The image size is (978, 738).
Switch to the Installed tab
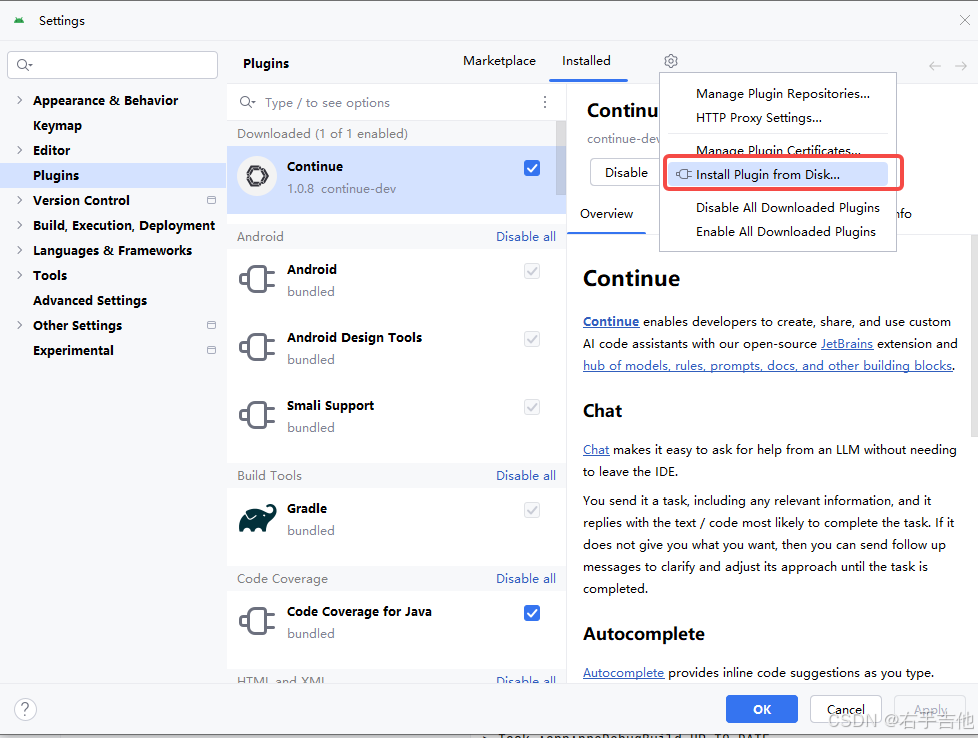coord(586,61)
